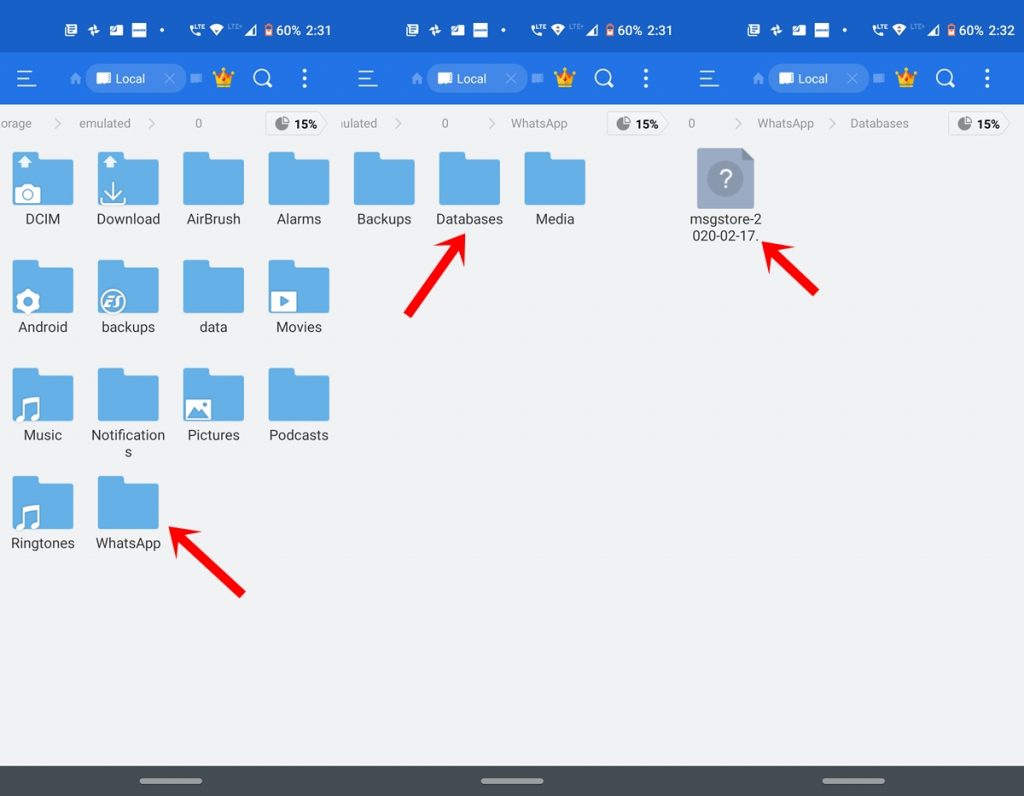Open the Databases folder icon

coord(469,181)
